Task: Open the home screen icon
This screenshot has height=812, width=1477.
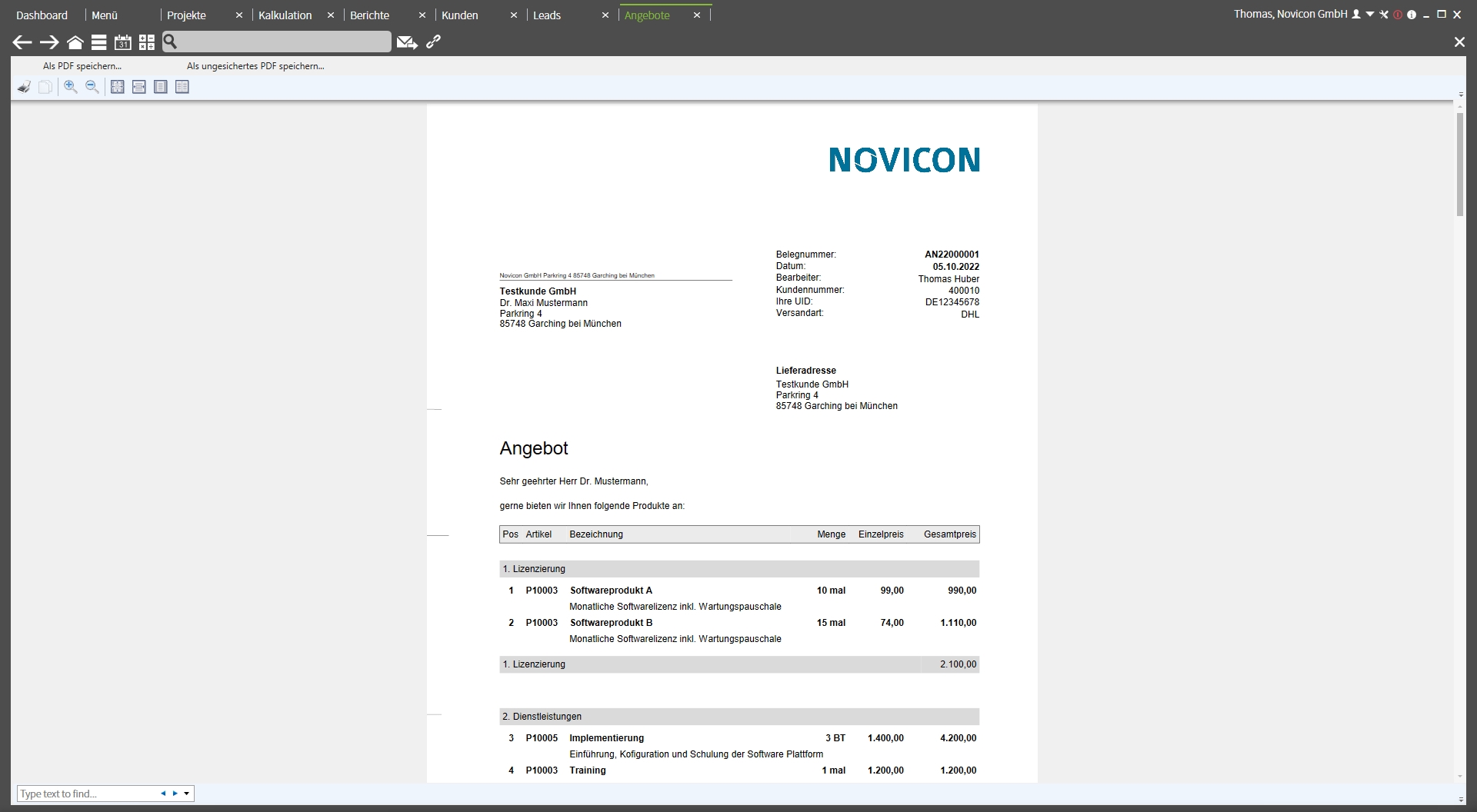Action: (75, 42)
